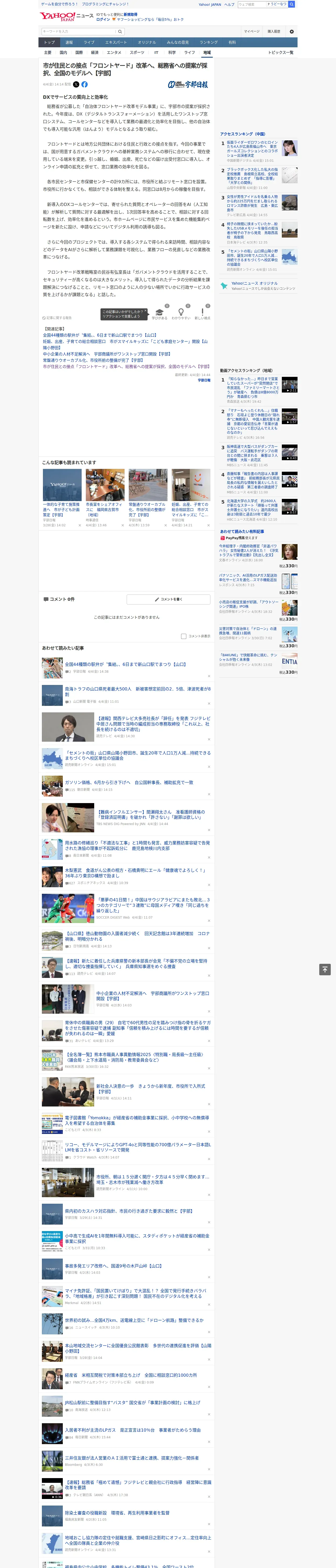Click ヘルプ link at top
336x1568 pixels.
coord(229,4)
